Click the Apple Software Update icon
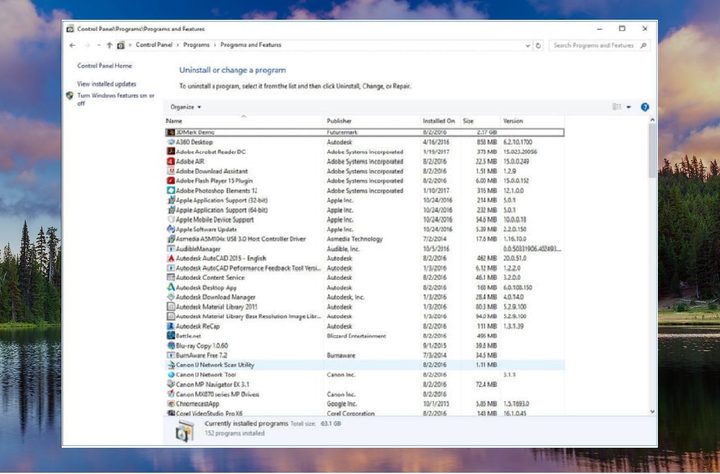 (171, 229)
